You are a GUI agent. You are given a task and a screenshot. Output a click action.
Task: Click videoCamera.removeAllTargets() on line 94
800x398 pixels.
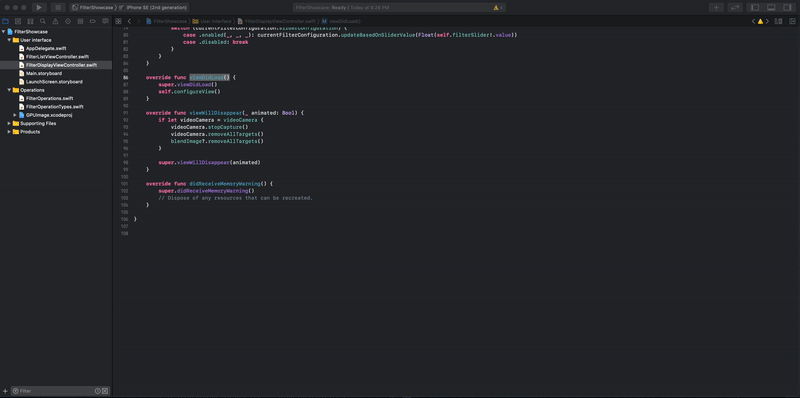coord(217,134)
